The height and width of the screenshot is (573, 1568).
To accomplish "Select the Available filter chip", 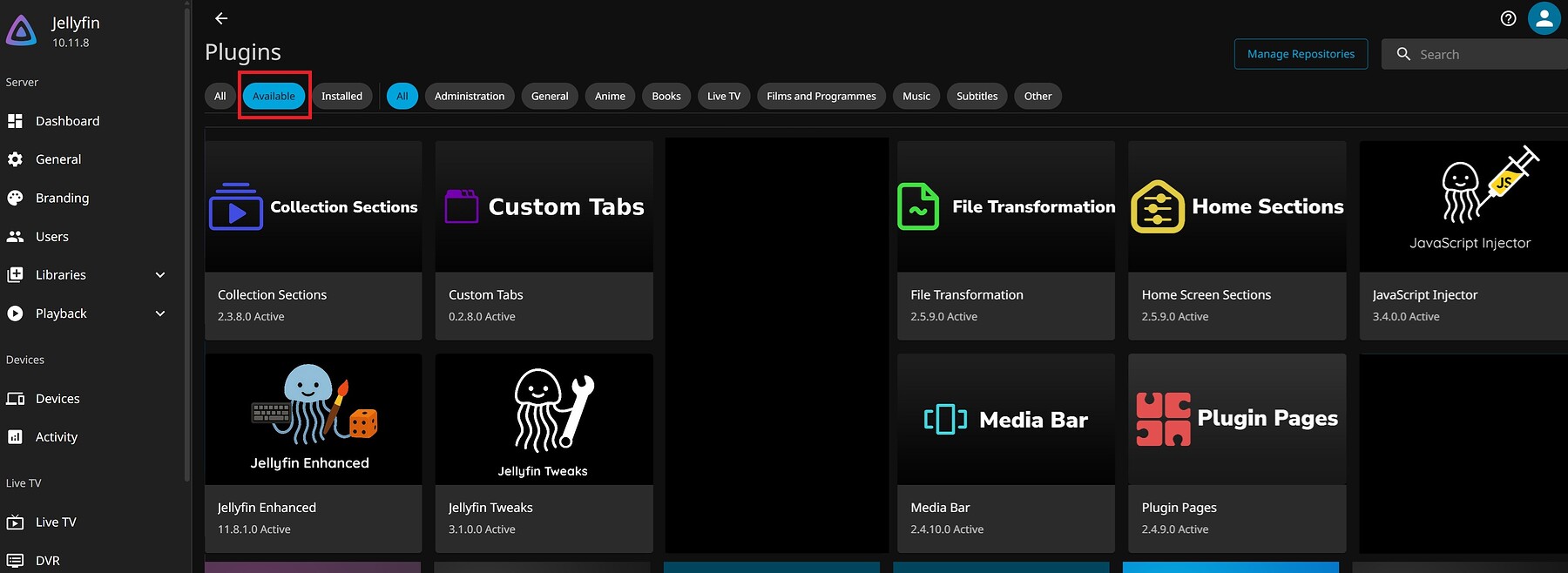I will tap(274, 96).
